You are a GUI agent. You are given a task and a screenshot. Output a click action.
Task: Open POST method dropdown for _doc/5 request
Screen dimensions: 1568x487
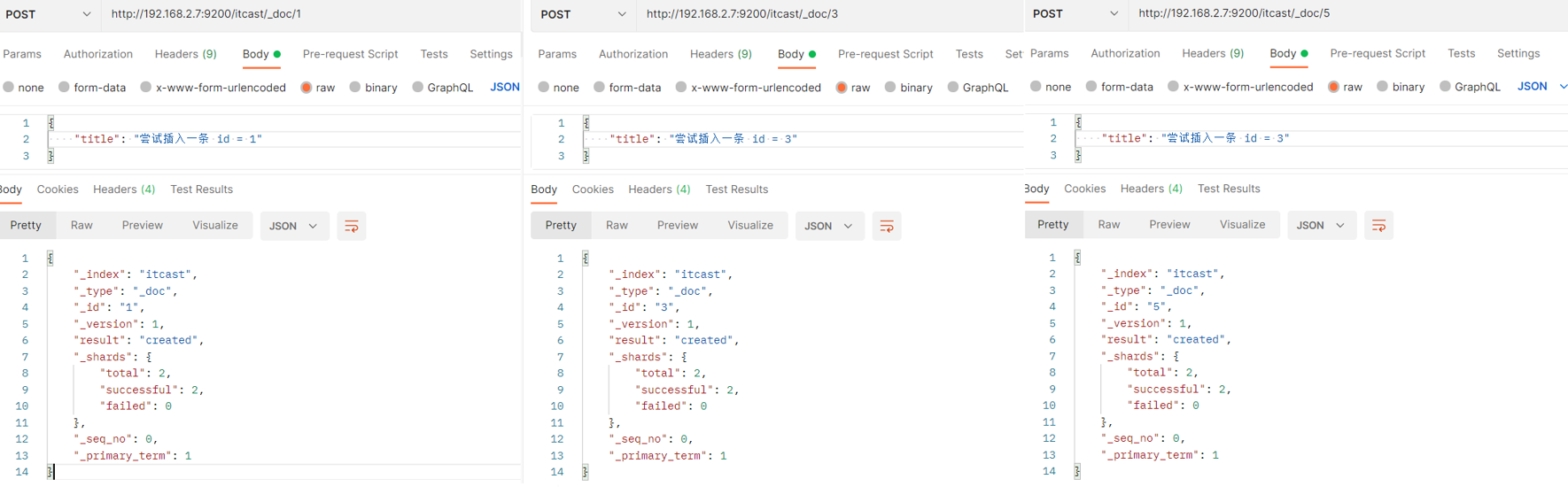click(x=1076, y=13)
